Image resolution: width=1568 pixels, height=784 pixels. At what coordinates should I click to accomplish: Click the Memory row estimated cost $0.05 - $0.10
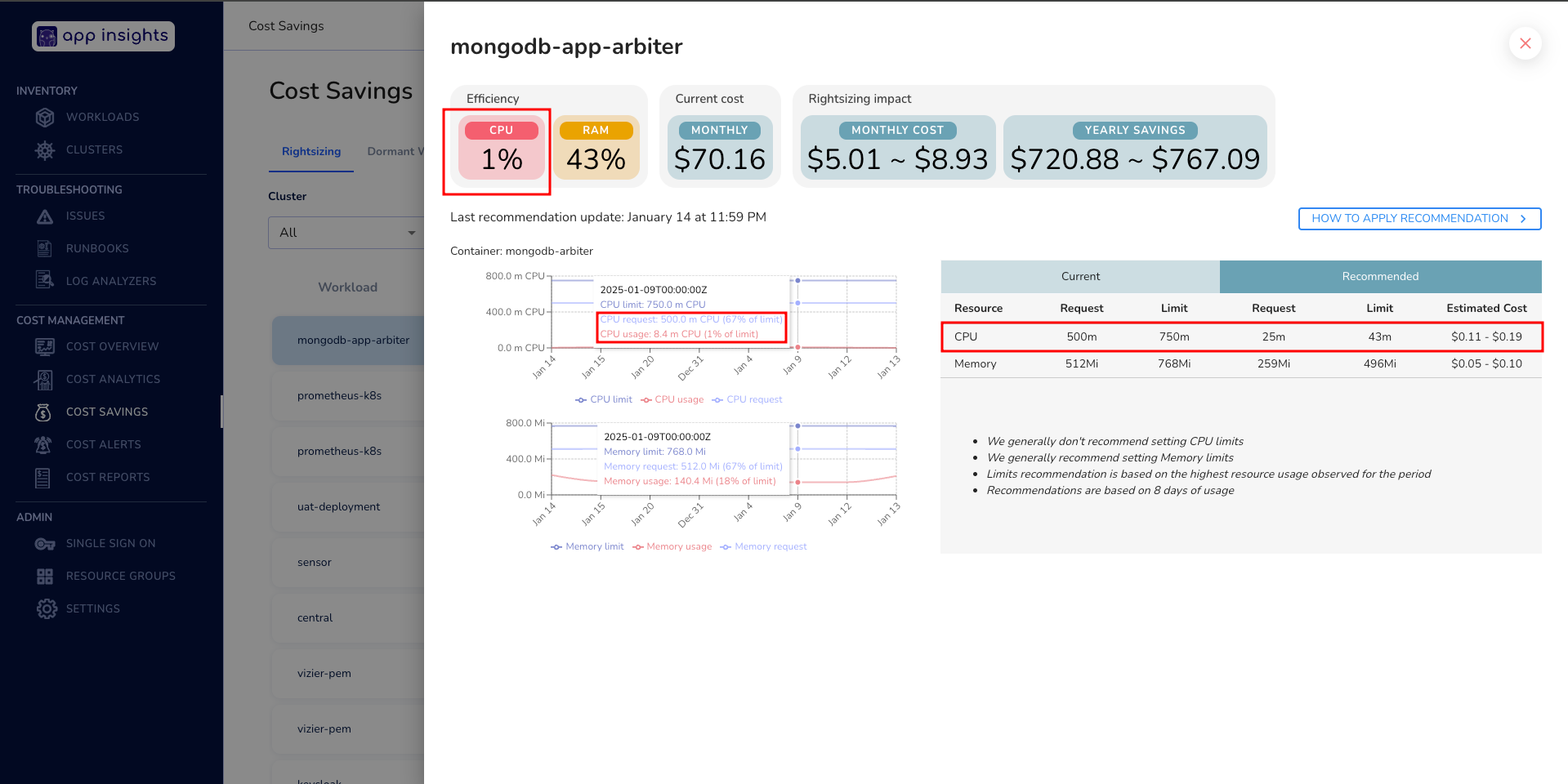[1486, 364]
